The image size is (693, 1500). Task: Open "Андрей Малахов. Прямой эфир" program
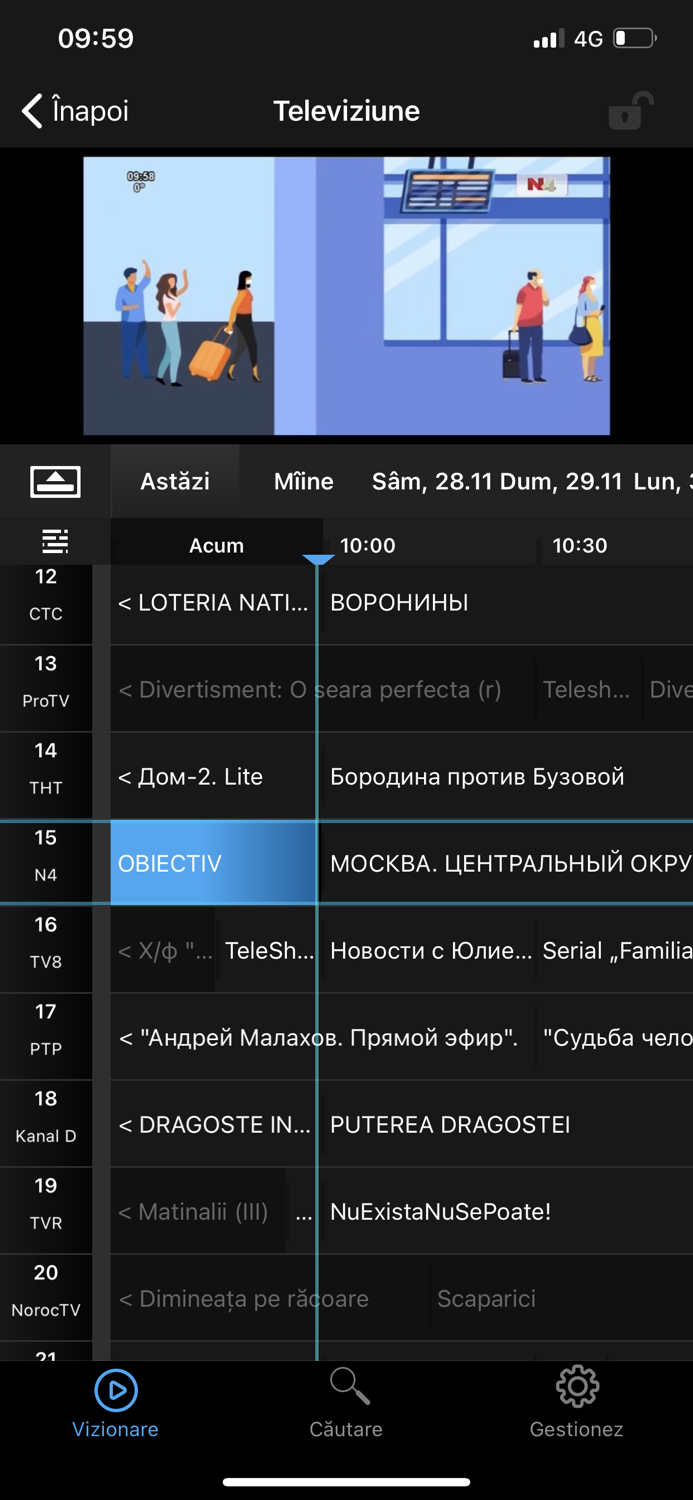(x=323, y=1037)
